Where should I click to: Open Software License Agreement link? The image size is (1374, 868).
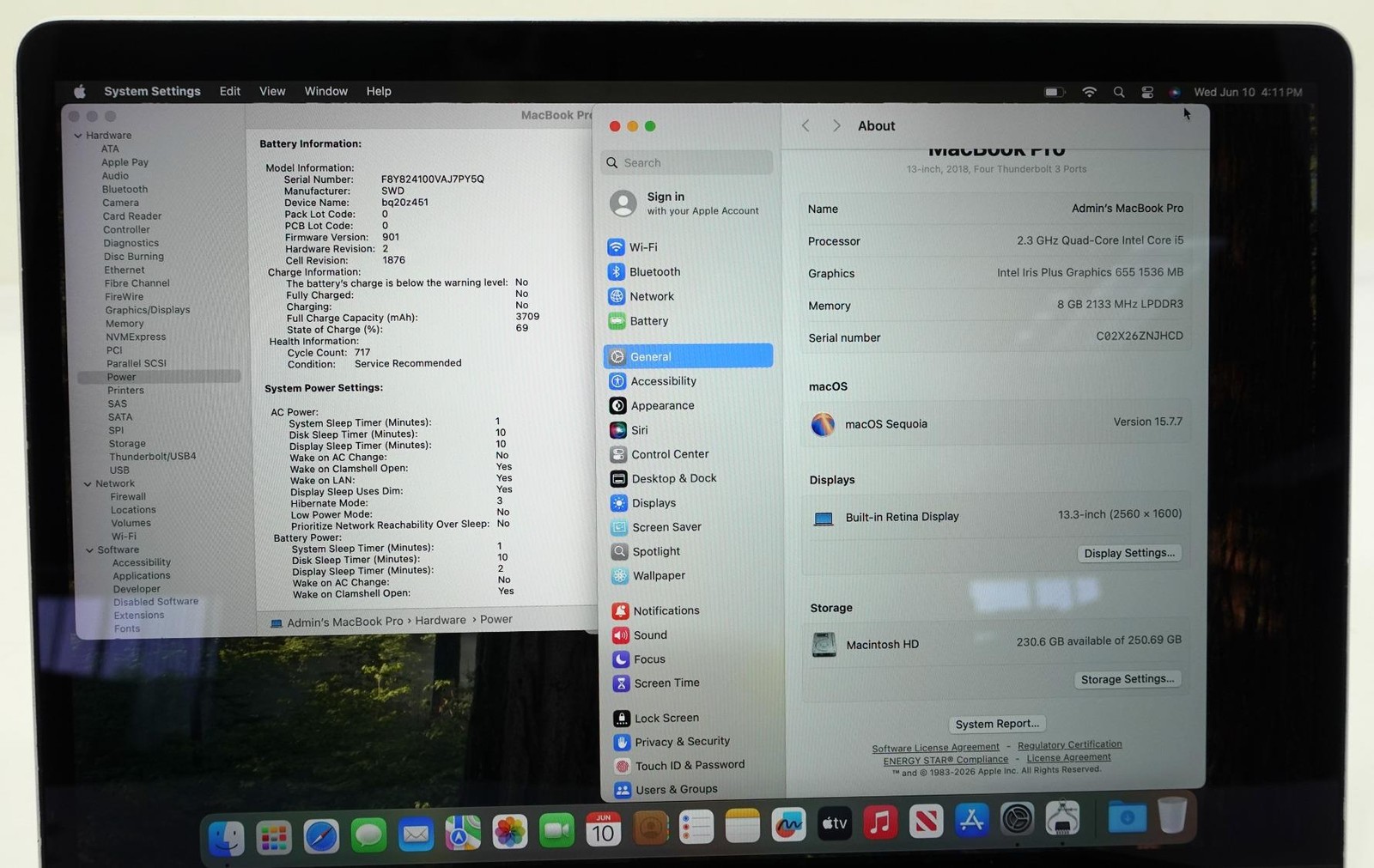point(935,748)
